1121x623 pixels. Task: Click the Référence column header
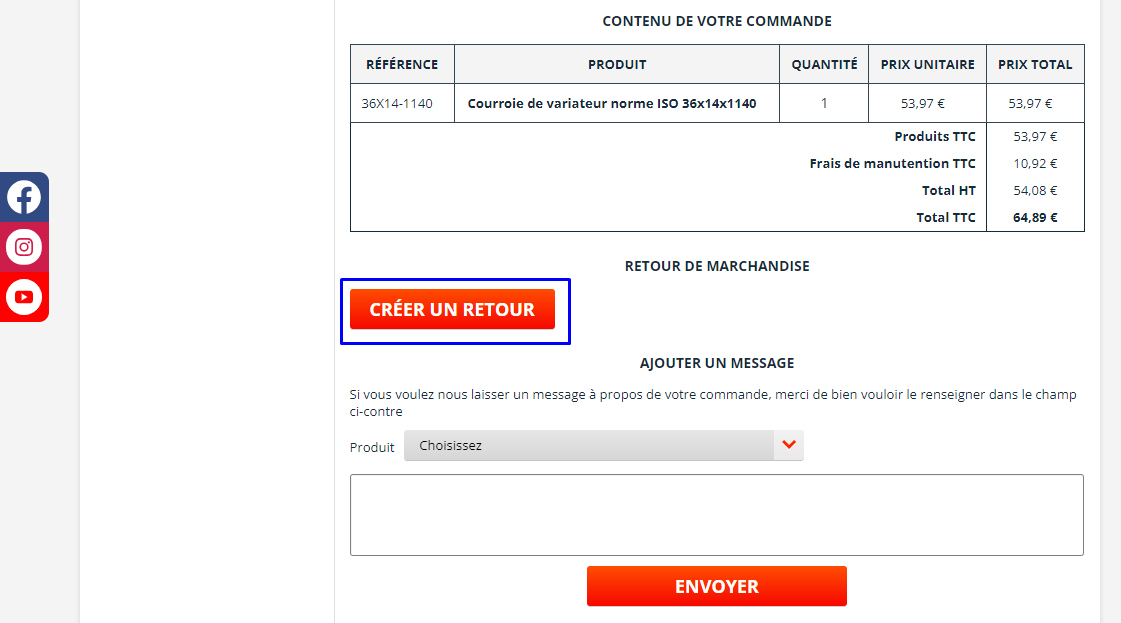(x=402, y=64)
